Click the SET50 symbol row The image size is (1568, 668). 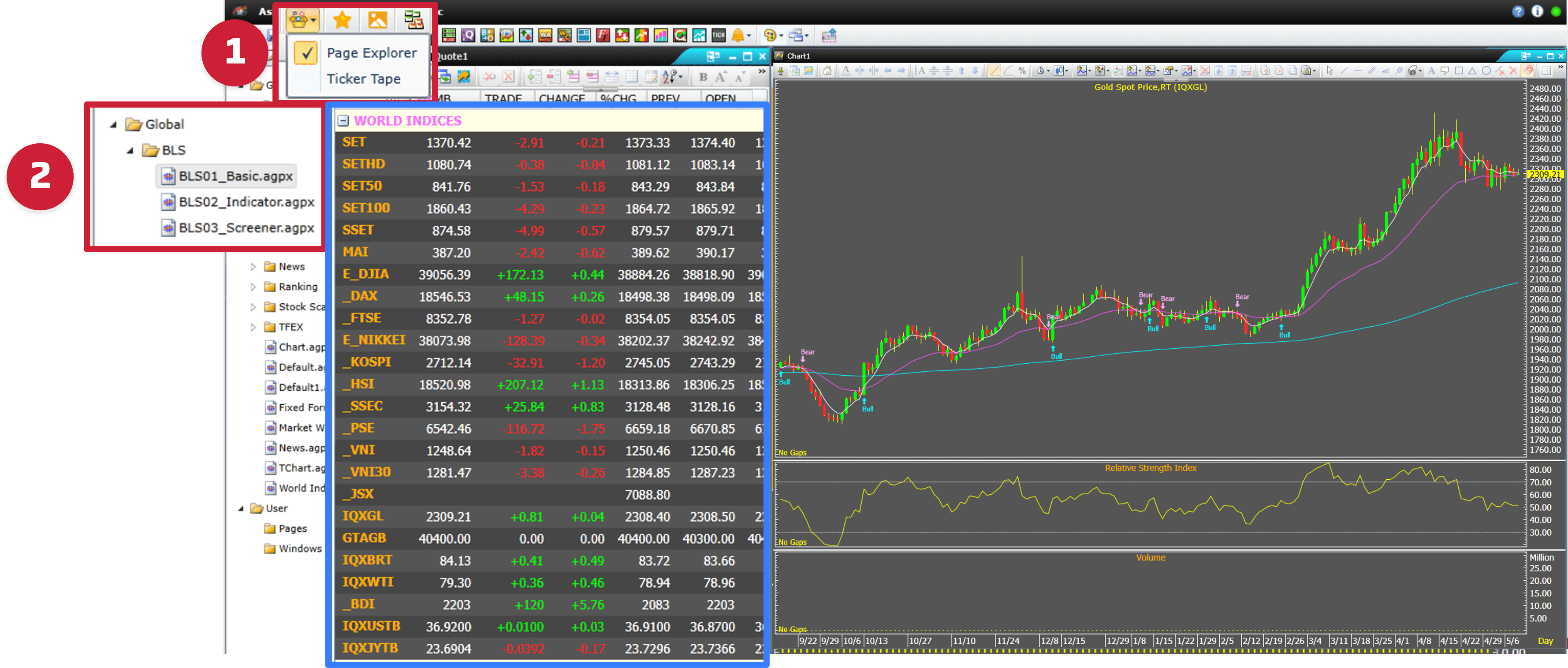[x=362, y=187]
